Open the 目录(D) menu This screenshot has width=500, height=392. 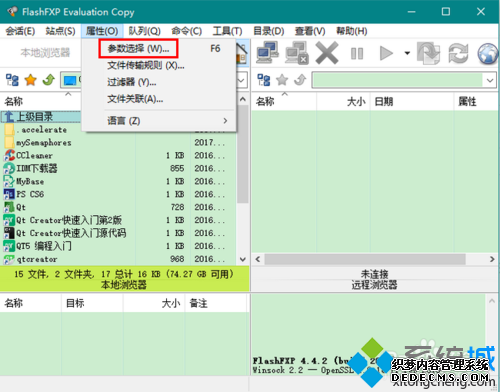(x=269, y=31)
